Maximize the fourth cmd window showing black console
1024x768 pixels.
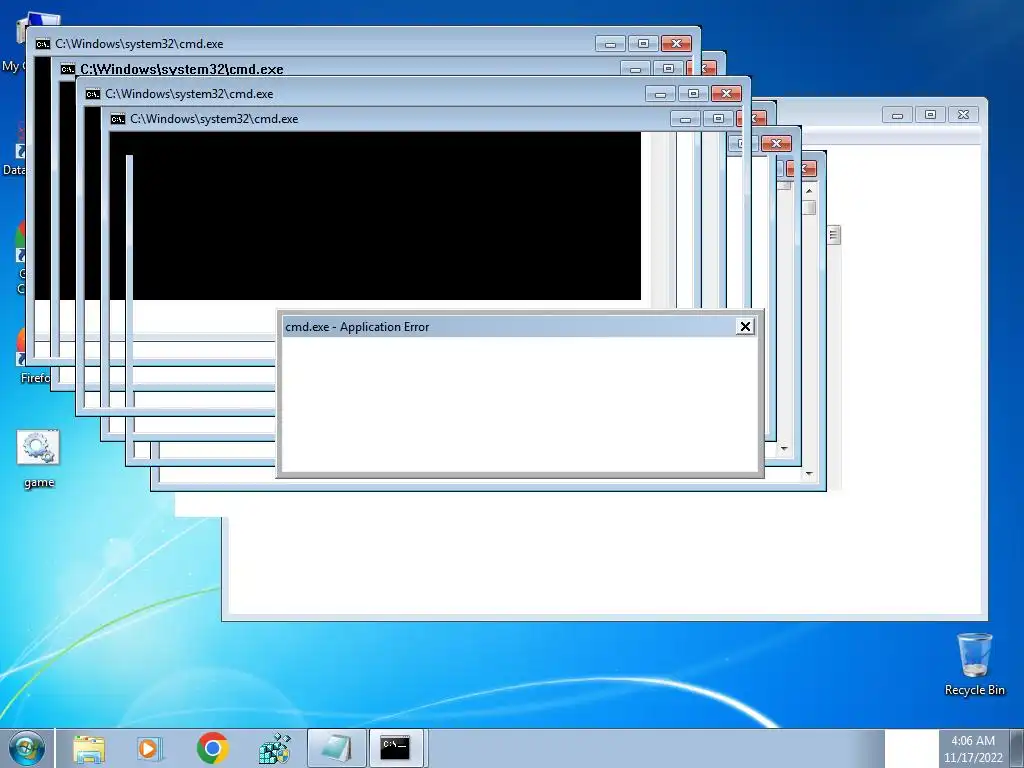click(718, 119)
